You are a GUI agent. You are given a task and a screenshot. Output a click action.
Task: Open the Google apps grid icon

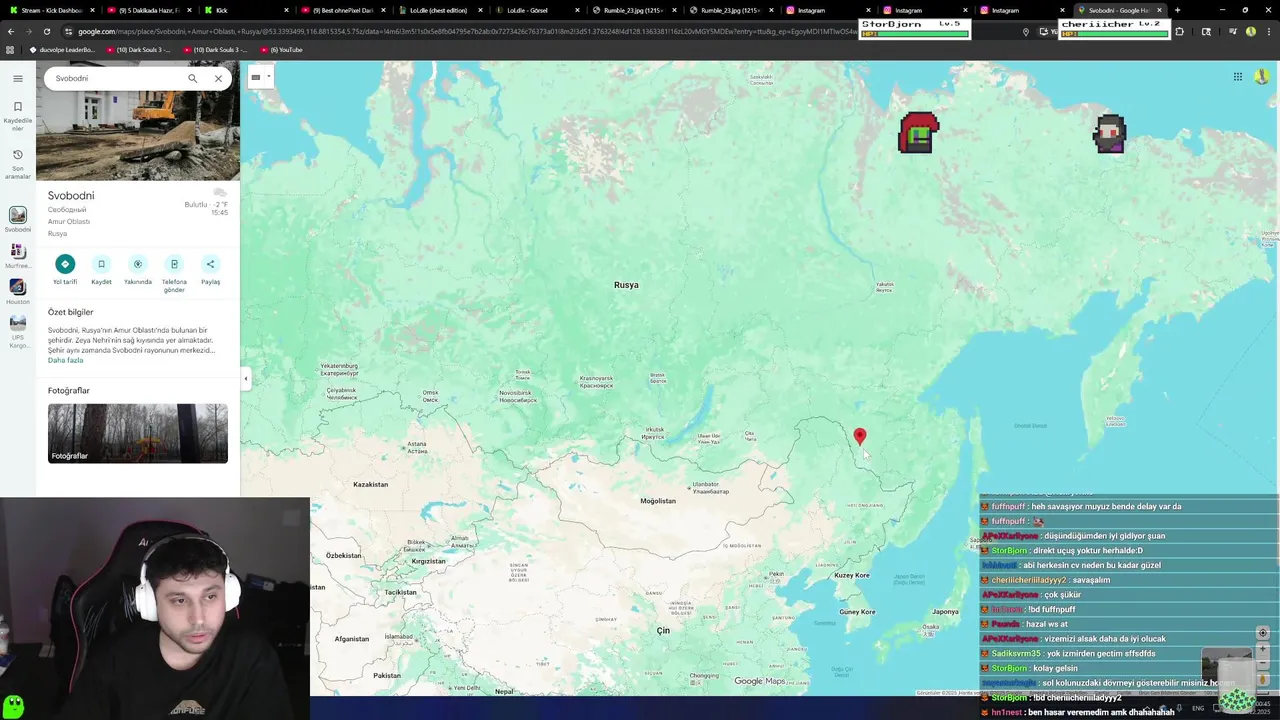tap(1237, 77)
